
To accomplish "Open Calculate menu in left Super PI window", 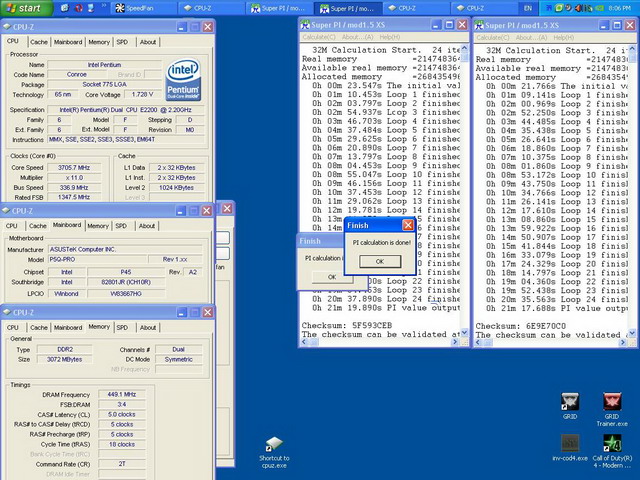I will [319, 37].
